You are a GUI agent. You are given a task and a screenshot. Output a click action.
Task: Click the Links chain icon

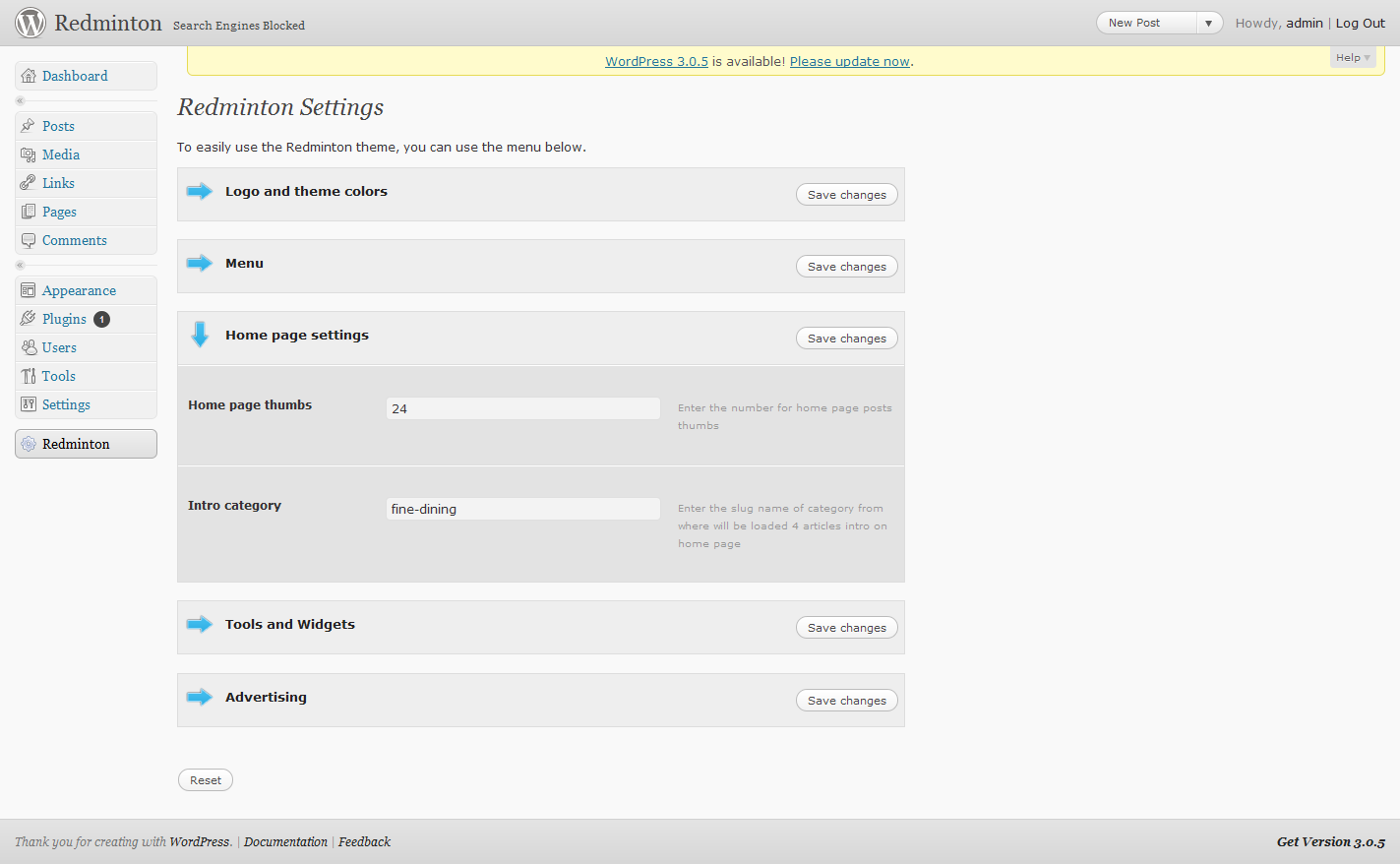point(29,183)
